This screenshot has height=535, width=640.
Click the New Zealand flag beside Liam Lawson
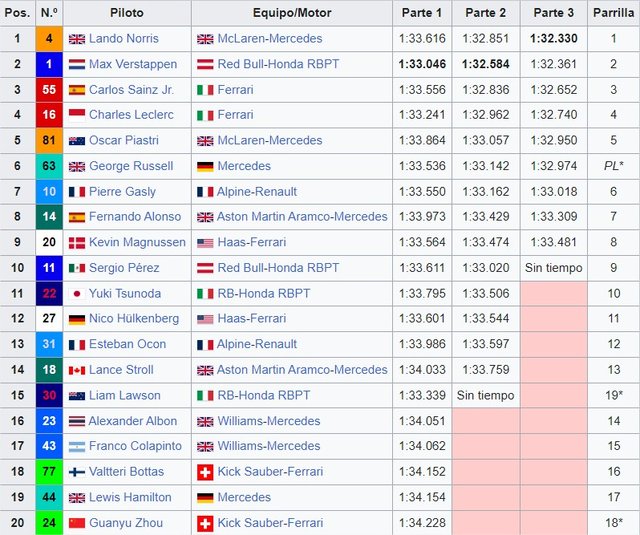point(77,396)
